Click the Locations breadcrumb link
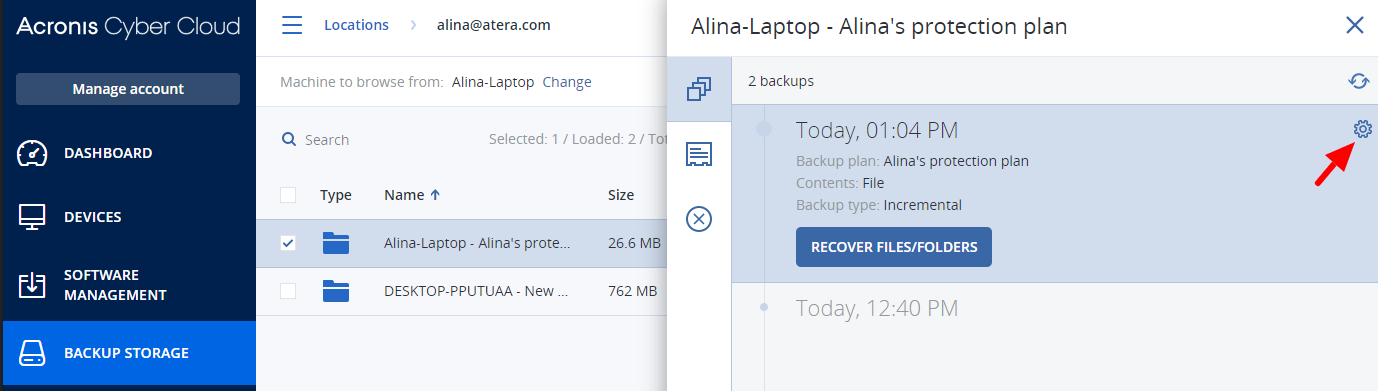The width and height of the screenshot is (1378, 391). pyautogui.click(x=357, y=25)
